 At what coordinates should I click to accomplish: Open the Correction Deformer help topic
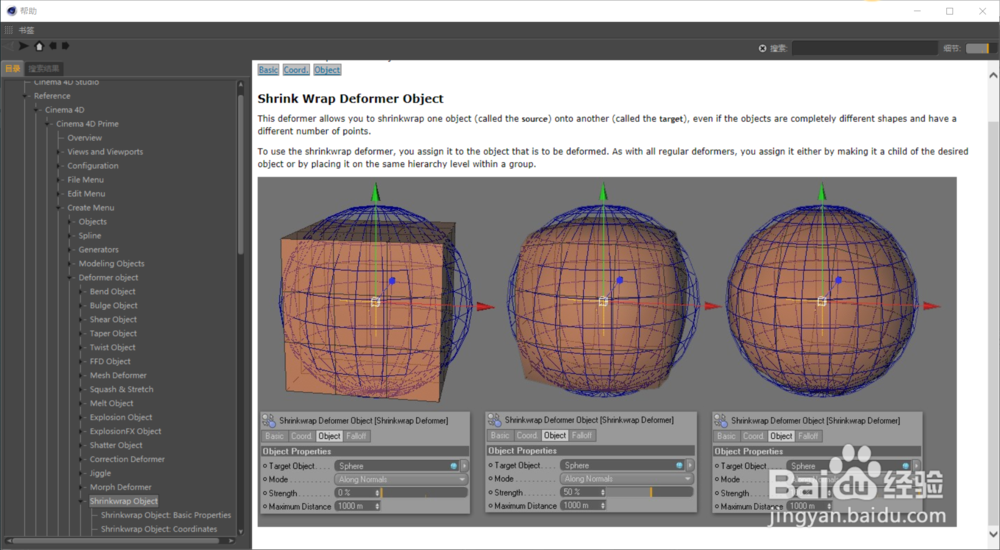(127, 459)
